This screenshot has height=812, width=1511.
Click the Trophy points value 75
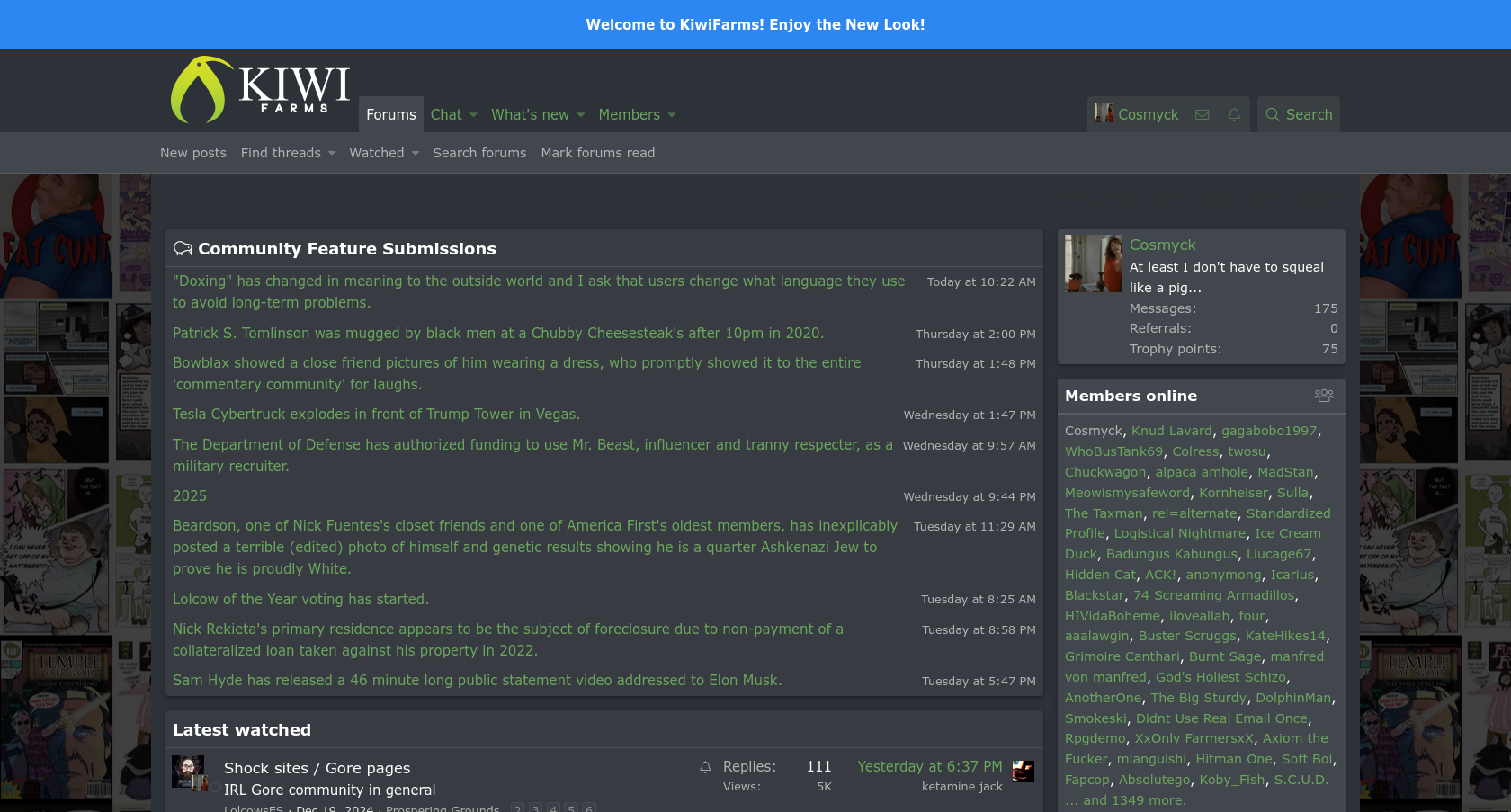pyautogui.click(x=1330, y=349)
